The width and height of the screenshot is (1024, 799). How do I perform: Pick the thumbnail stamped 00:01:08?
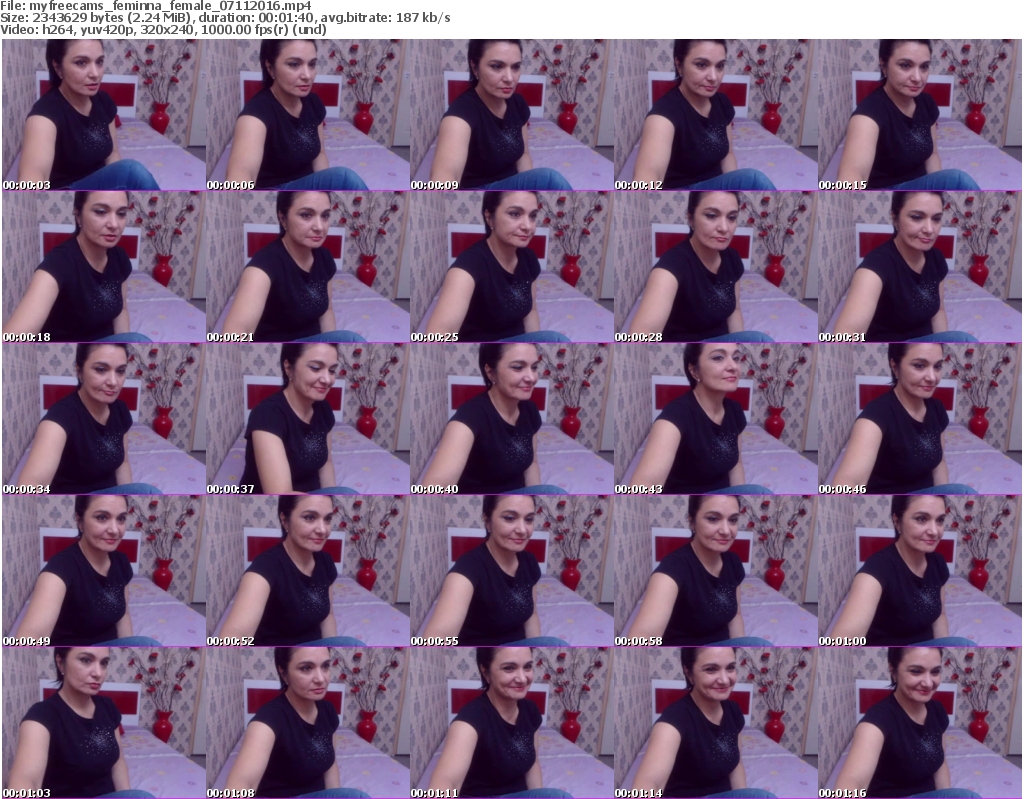(x=308, y=723)
